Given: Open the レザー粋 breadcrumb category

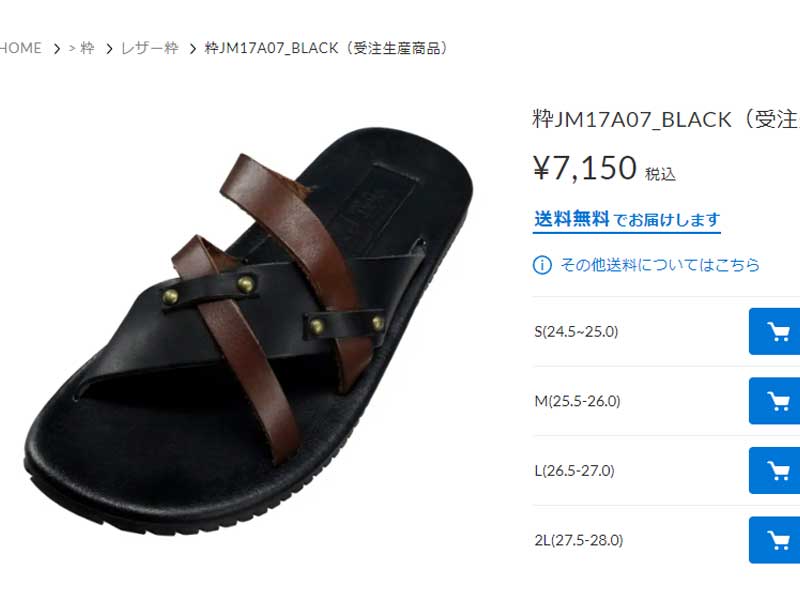Looking at the screenshot, I should [149, 48].
